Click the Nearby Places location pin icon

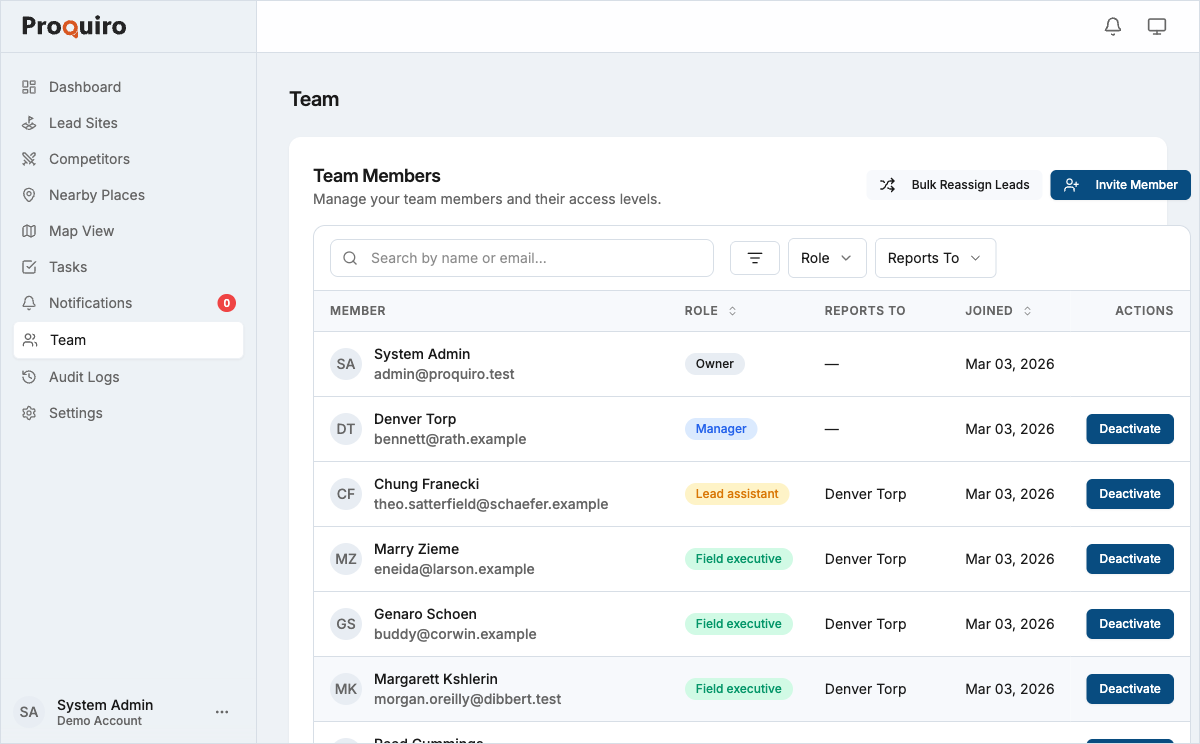(29, 195)
